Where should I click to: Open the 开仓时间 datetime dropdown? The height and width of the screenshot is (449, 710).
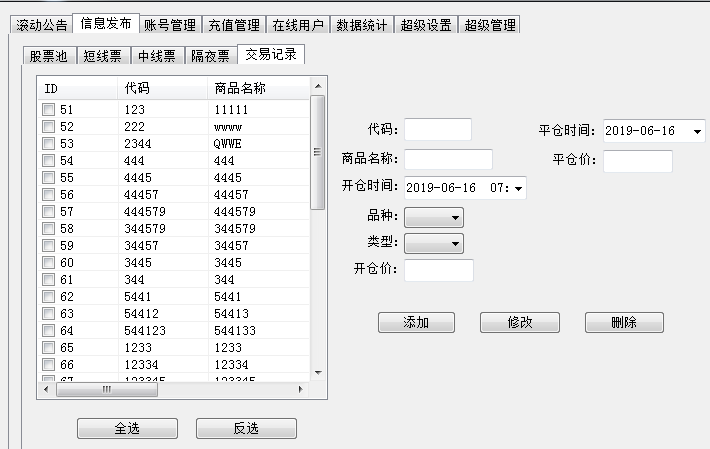click(x=518, y=188)
